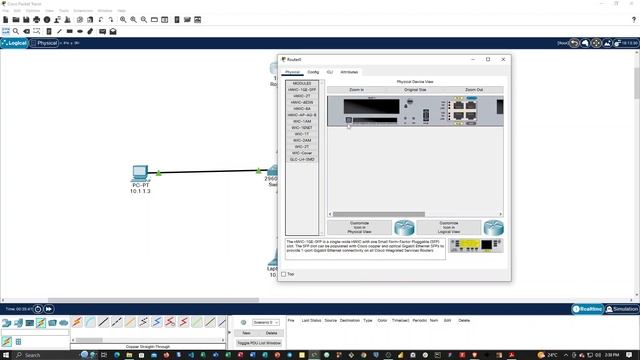Select the Draw Ellipse tool
Screen dimensions: 640x360
(x=80, y=31)
